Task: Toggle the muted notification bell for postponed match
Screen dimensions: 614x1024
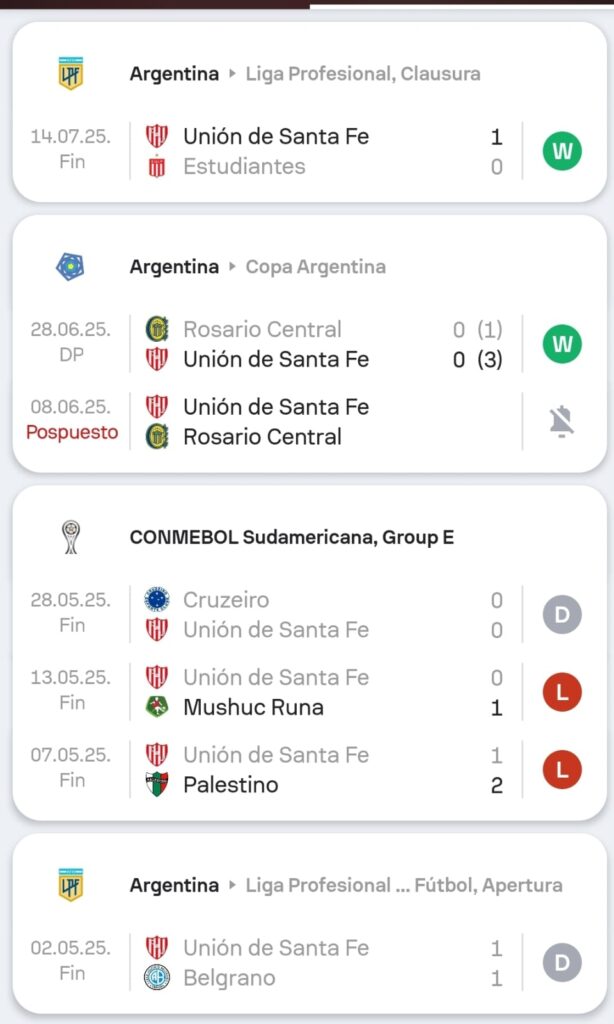Action: coord(562,422)
